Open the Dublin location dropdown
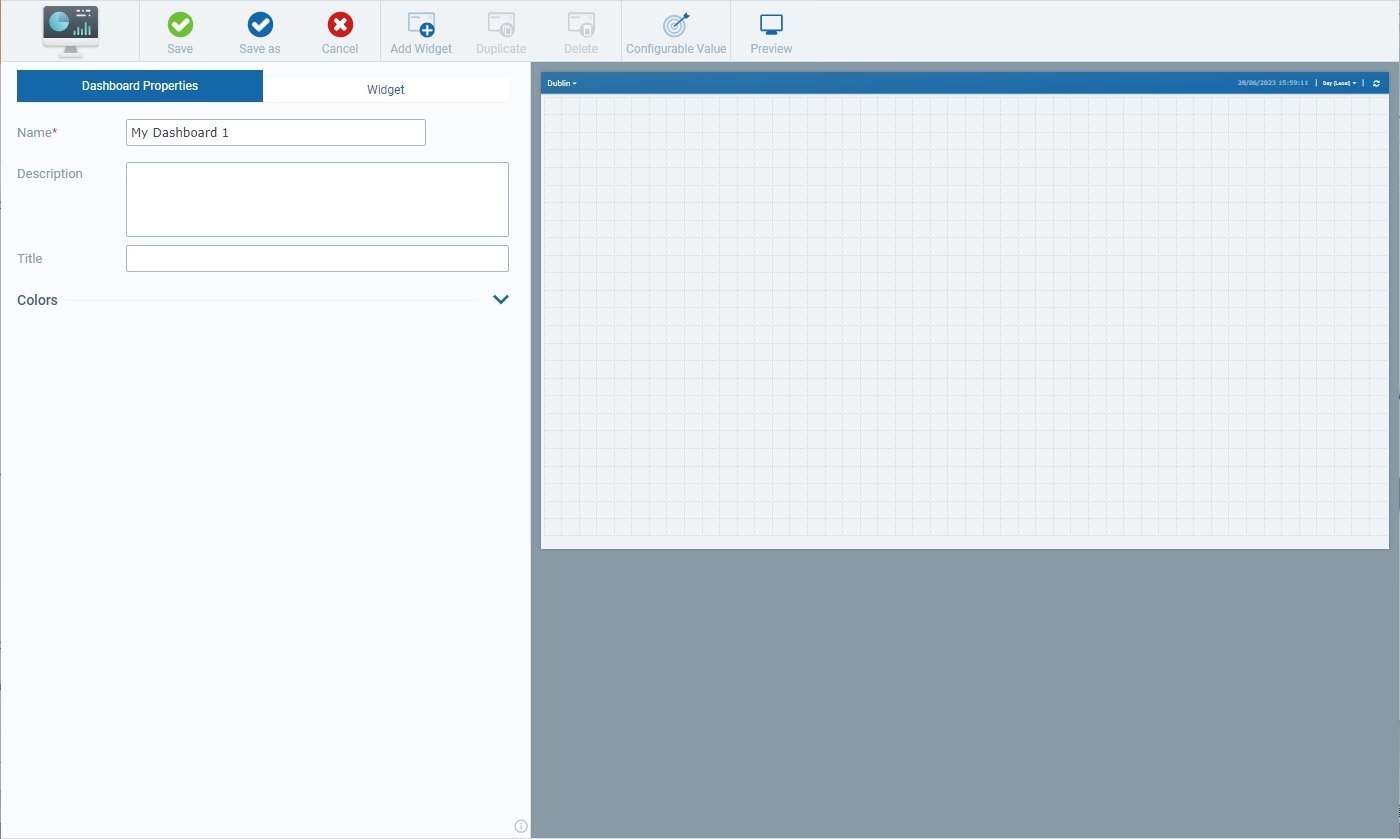This screenshot has height=839, width=1400. [x=561, y=83]
